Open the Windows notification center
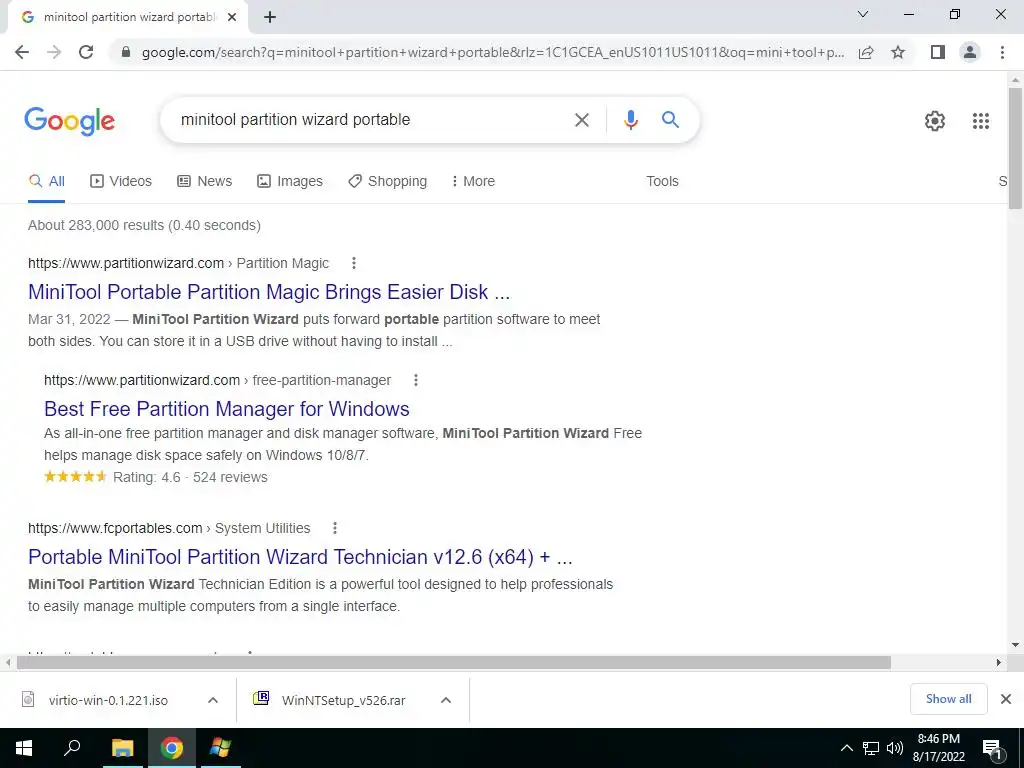 [993, 749]
